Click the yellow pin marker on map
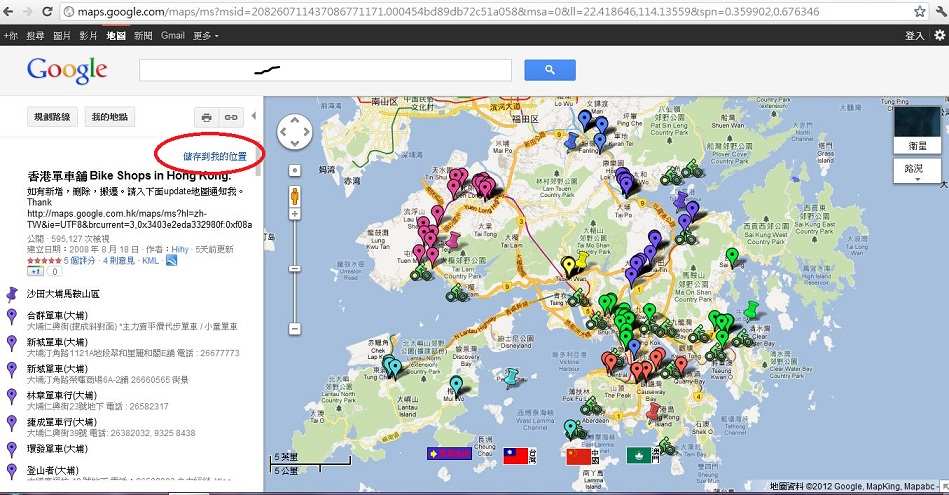This screenshot has width=949, height=495. tap(568, 264)
